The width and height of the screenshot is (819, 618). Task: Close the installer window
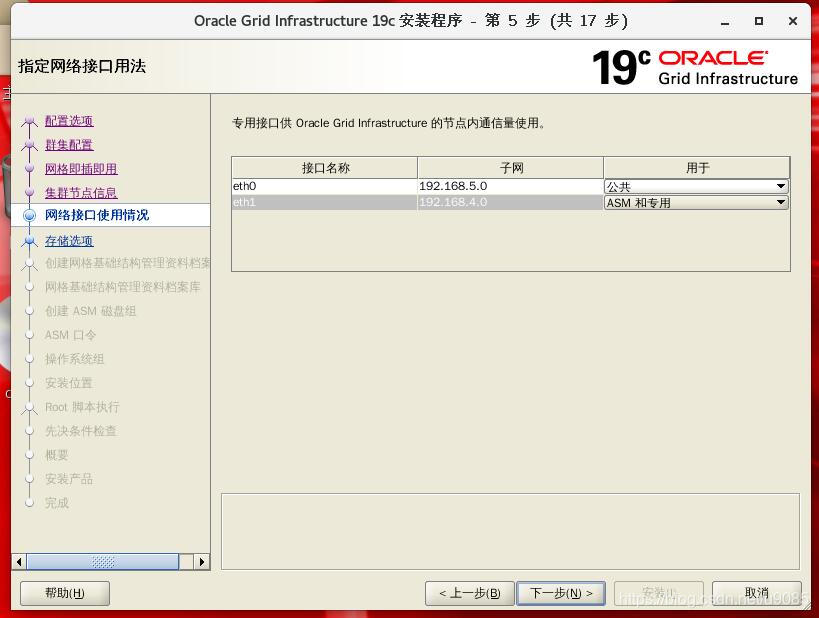pos(793,21)
